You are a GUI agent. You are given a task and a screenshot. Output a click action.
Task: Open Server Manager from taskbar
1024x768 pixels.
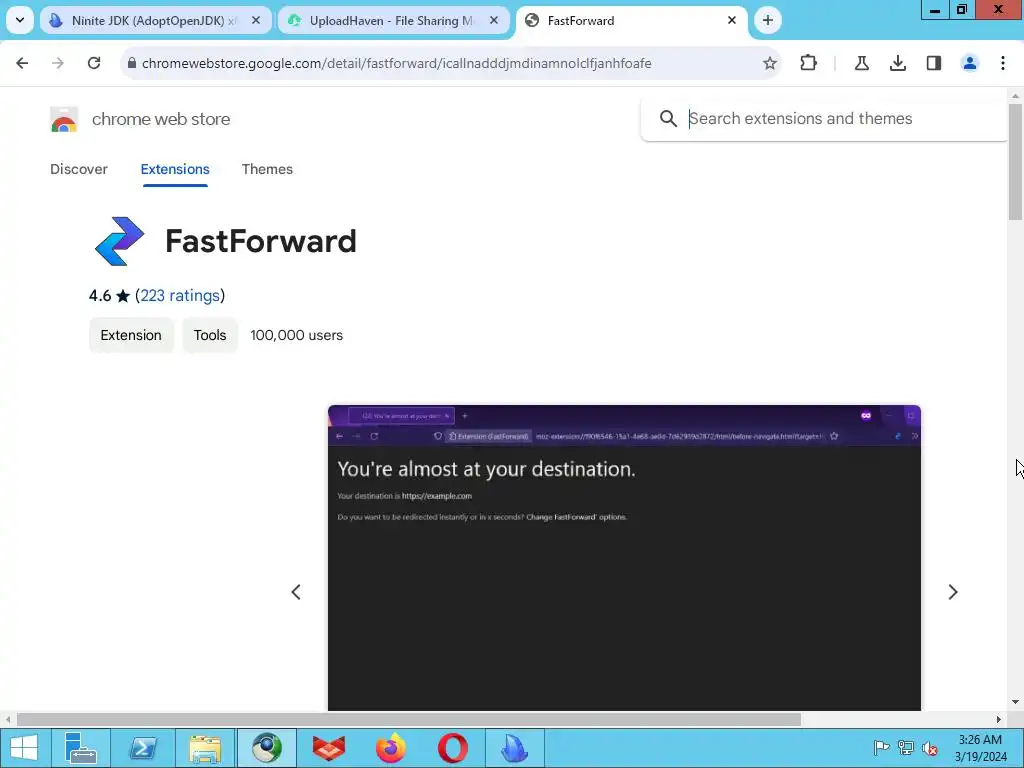point(81,748)
